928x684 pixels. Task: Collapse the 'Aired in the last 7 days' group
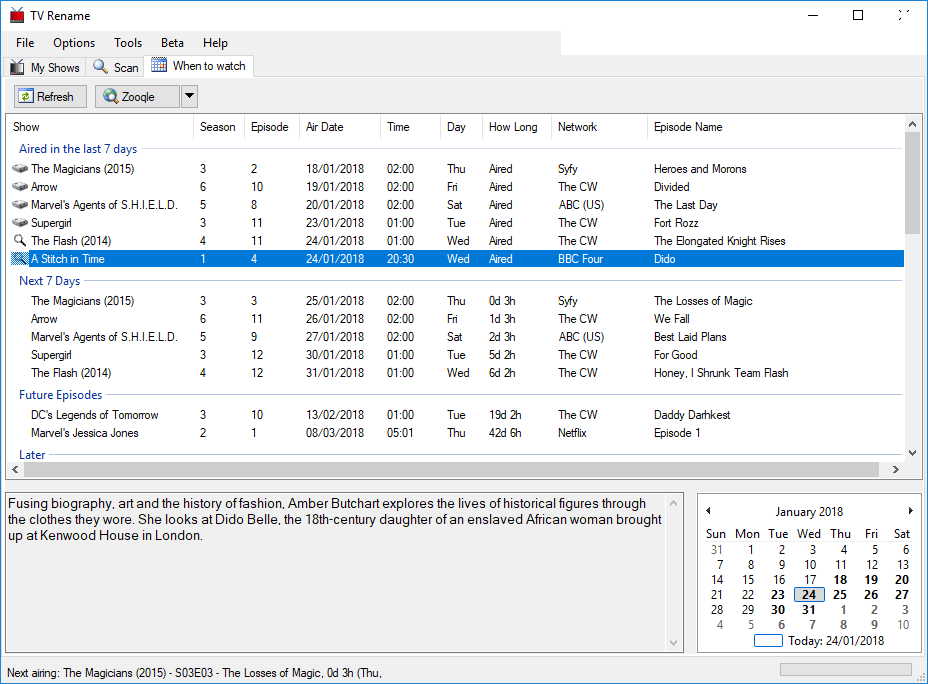coord(78,149)
